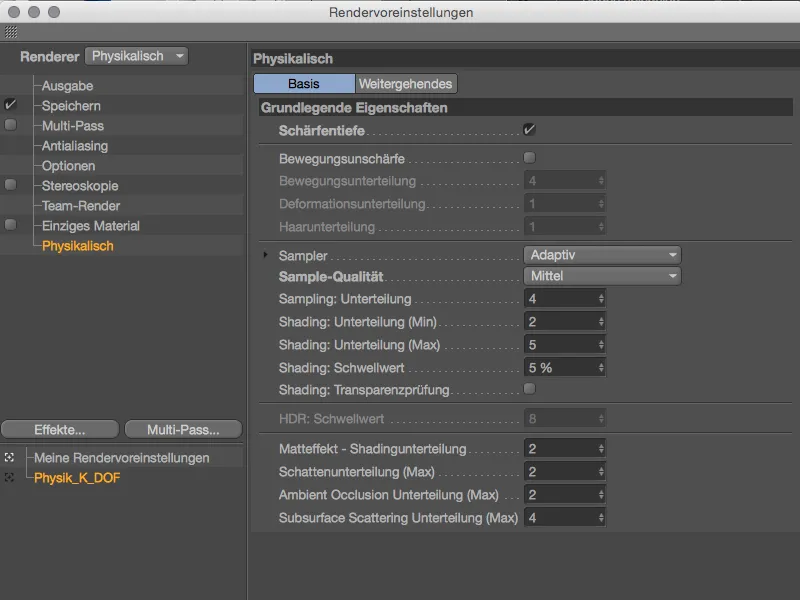Open the Renderer dropdown
This screenshot has width=800, height=600.
click(x=137, y=56)
